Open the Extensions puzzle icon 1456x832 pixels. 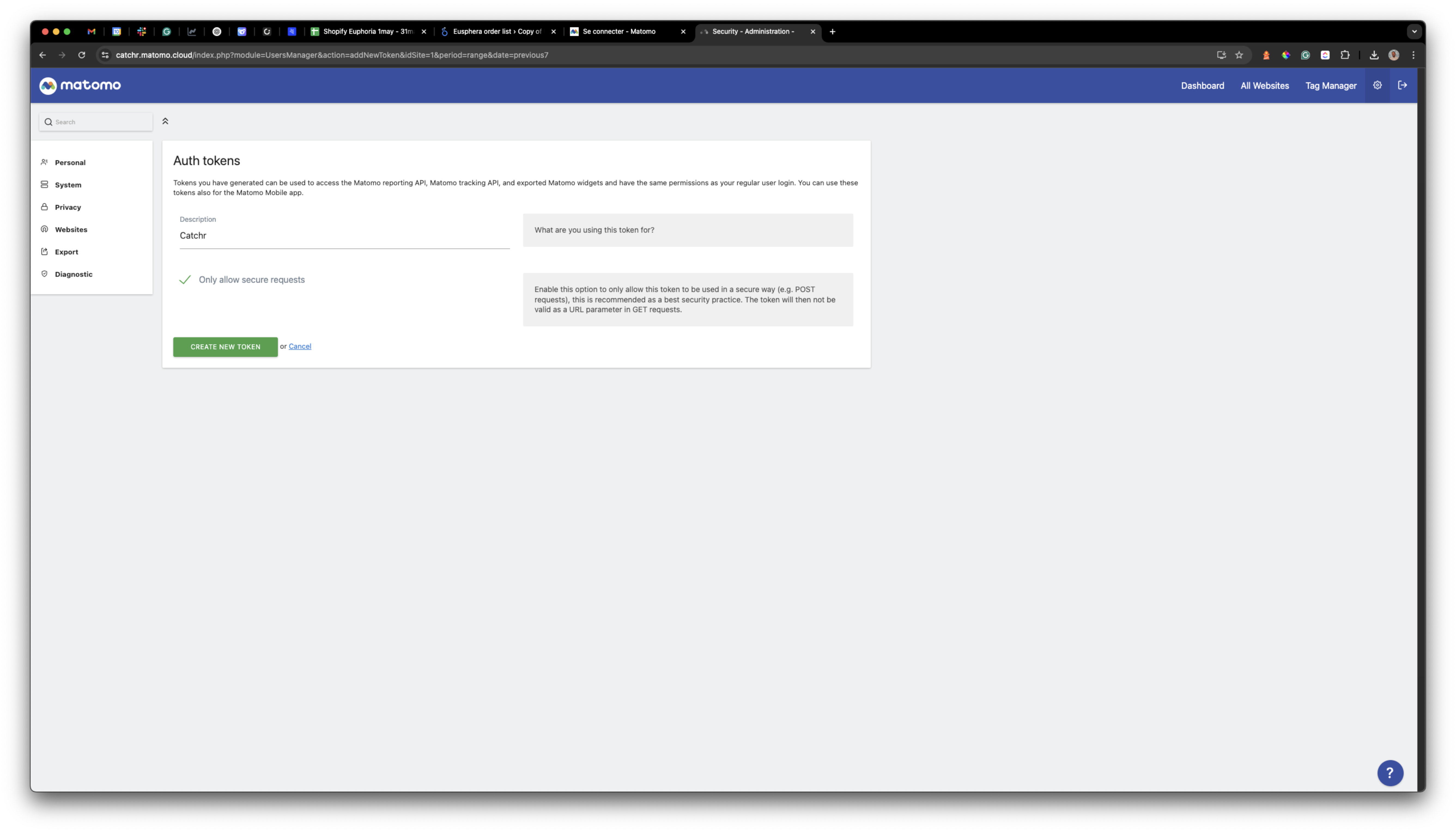[1345, 55]
